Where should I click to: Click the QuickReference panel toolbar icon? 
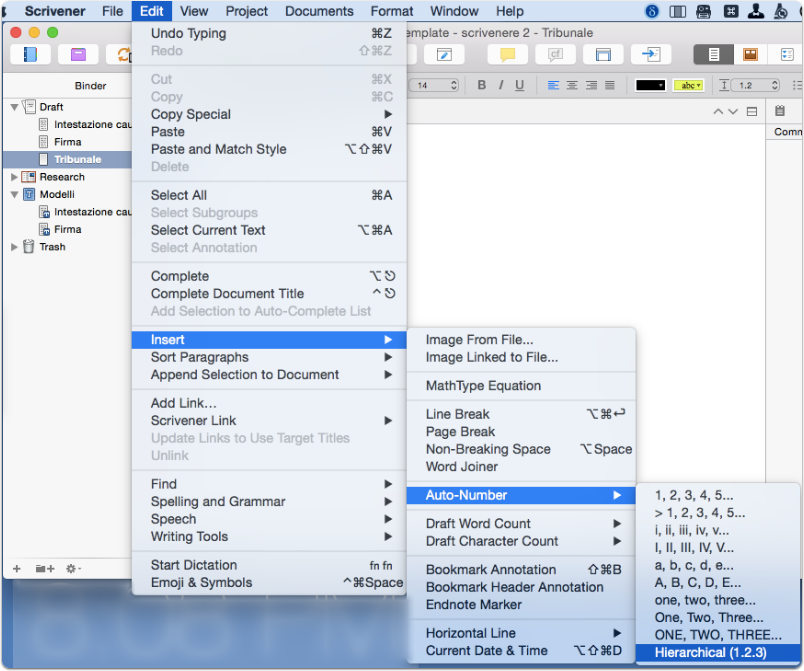point(604,54)
